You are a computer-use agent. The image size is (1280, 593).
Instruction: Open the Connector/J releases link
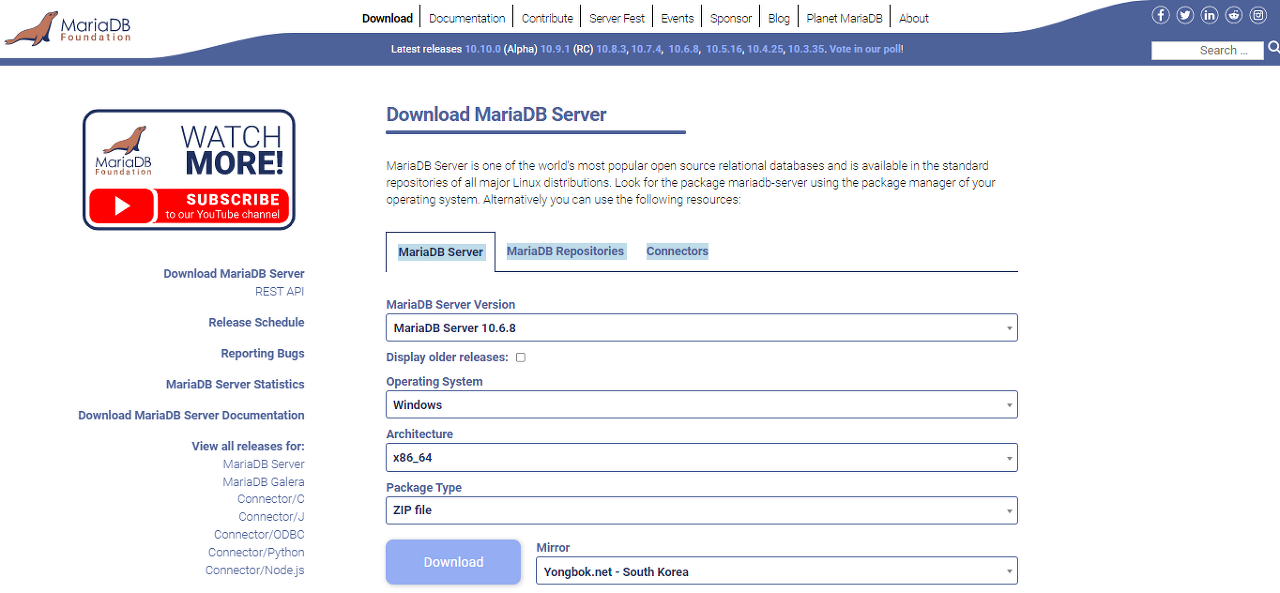point(272,517)
